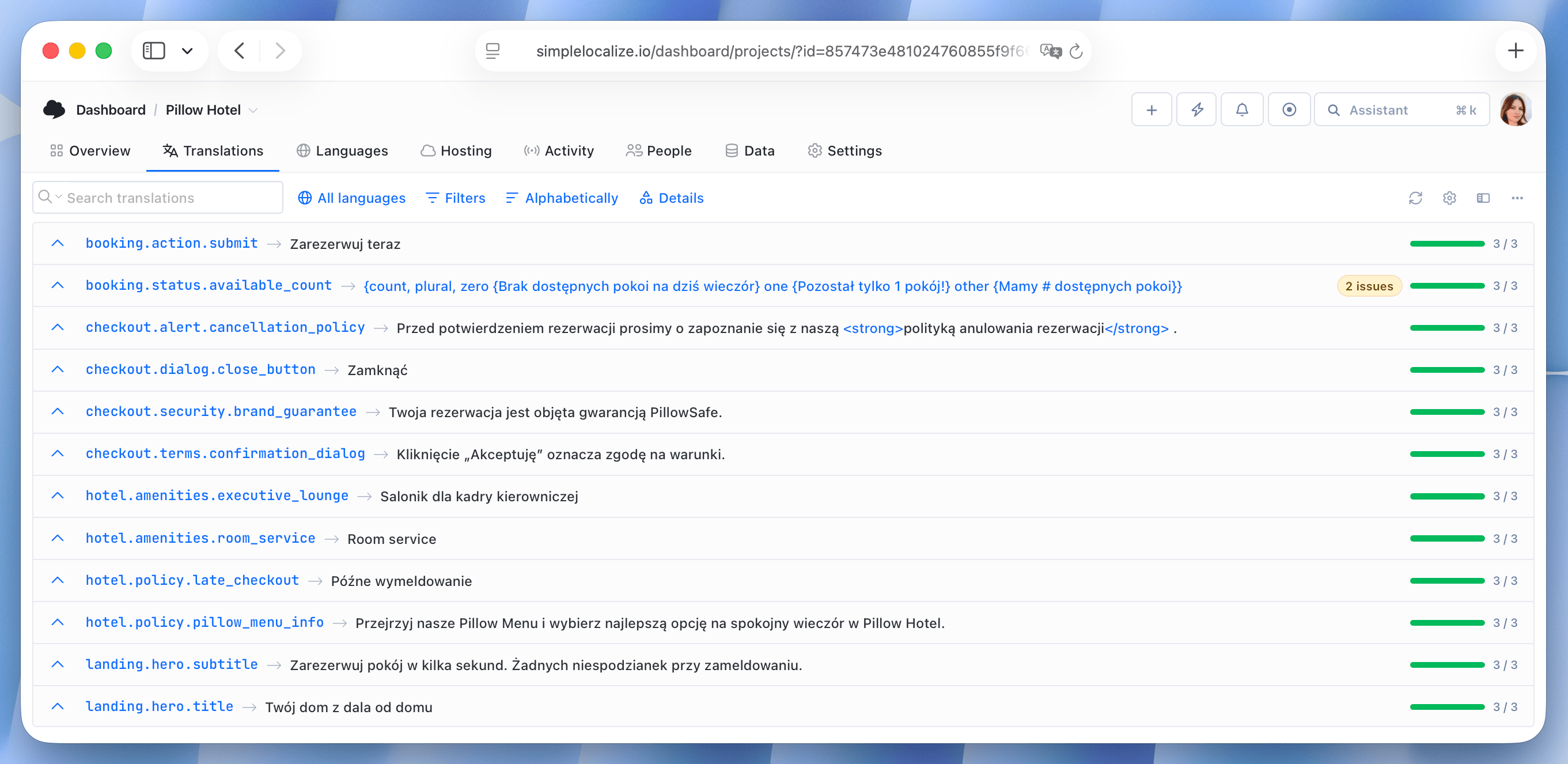1568x764 pixels.
Task: Open the All languages filter
Action: coord(351,198)
